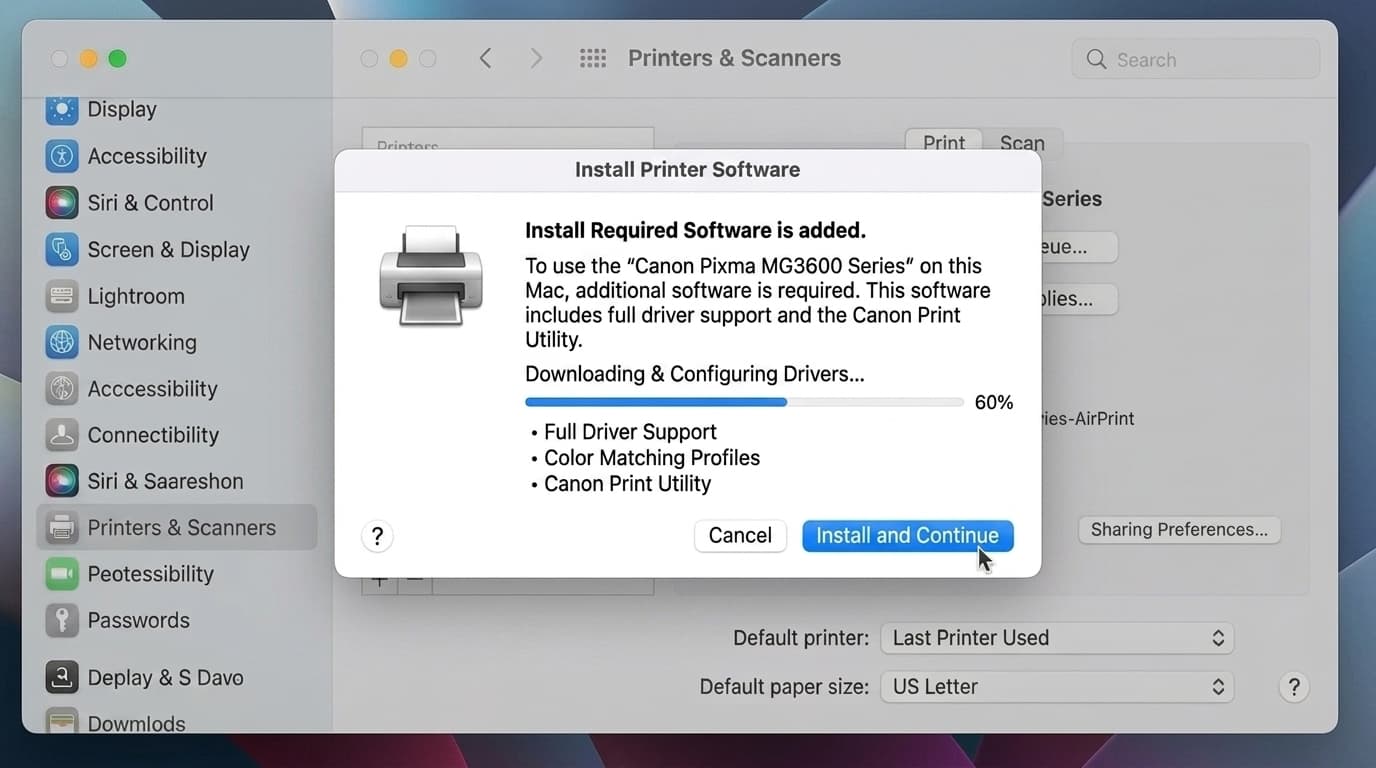The width and height of the screenshot is (1376, 768).
Task: Switch to the Scan tab
Action: [1022, 143]
